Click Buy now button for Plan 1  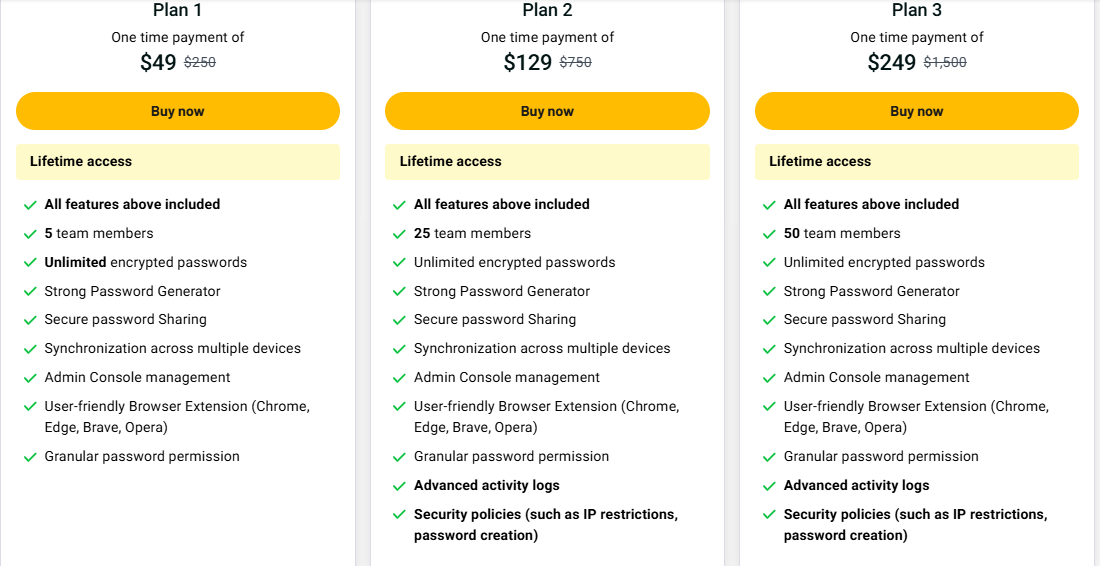[x=178, y=111]
